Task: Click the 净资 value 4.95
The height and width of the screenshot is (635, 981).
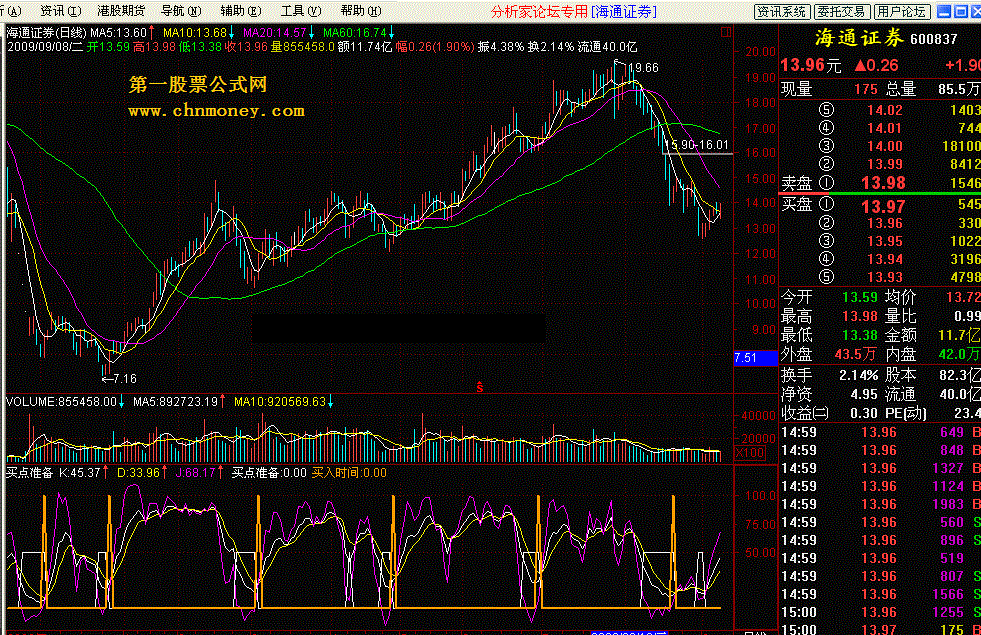Action: tap(864, 395)
